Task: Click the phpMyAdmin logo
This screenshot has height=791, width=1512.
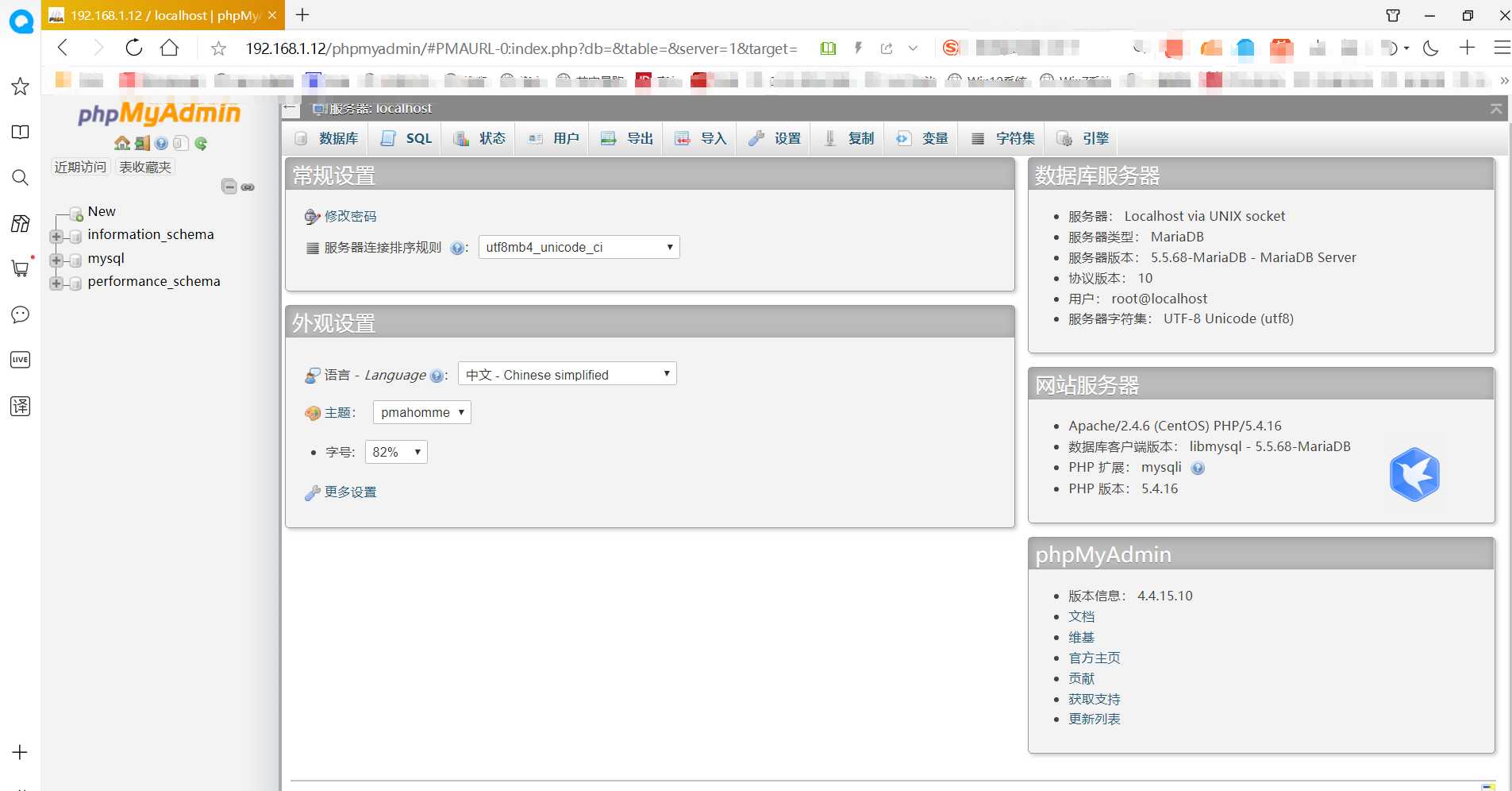Action: coord(159,114)
